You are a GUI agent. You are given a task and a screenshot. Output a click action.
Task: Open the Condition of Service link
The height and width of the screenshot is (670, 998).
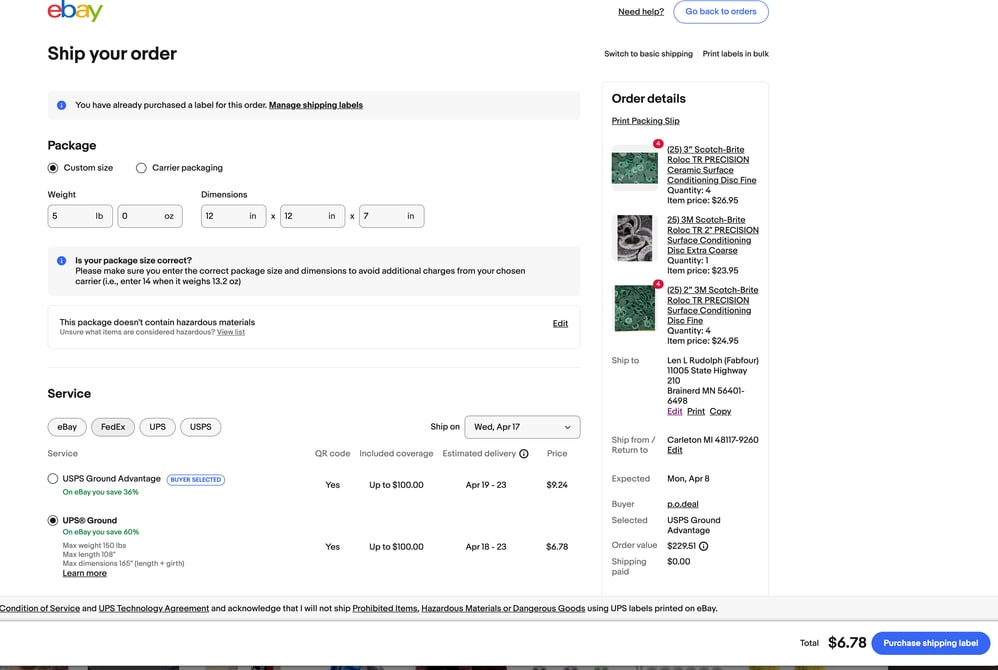pos(40,608)
